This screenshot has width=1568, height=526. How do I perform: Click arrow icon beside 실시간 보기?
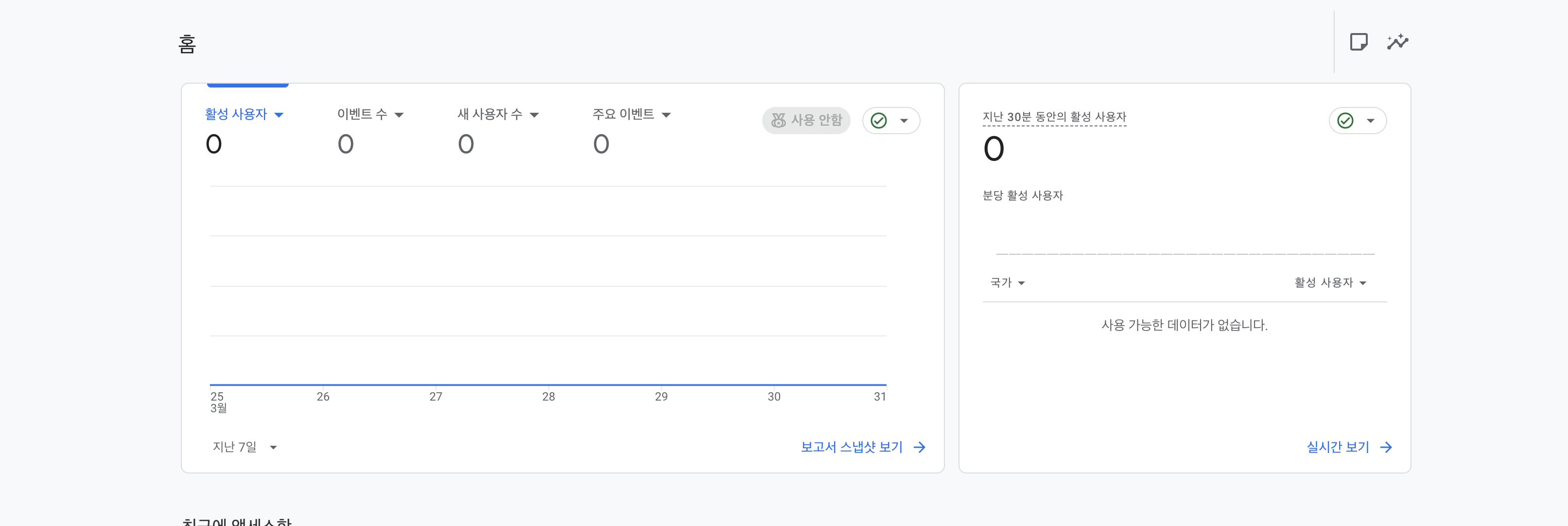click(x=1386, y=447)
